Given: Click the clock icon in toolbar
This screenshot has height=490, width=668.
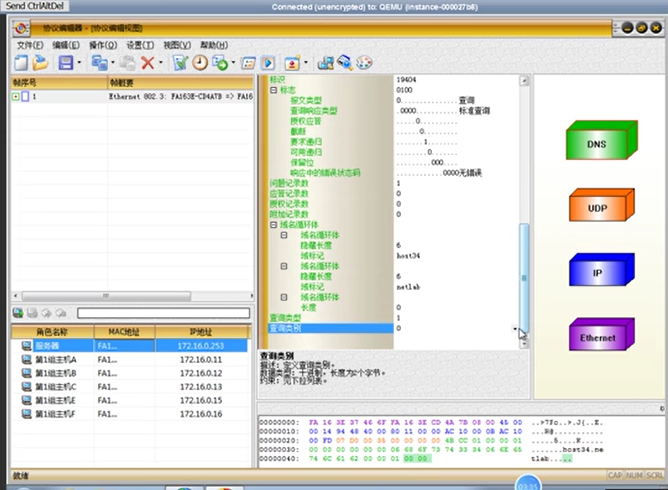Looking at the screenshot, I should click(x=200, y=63).
